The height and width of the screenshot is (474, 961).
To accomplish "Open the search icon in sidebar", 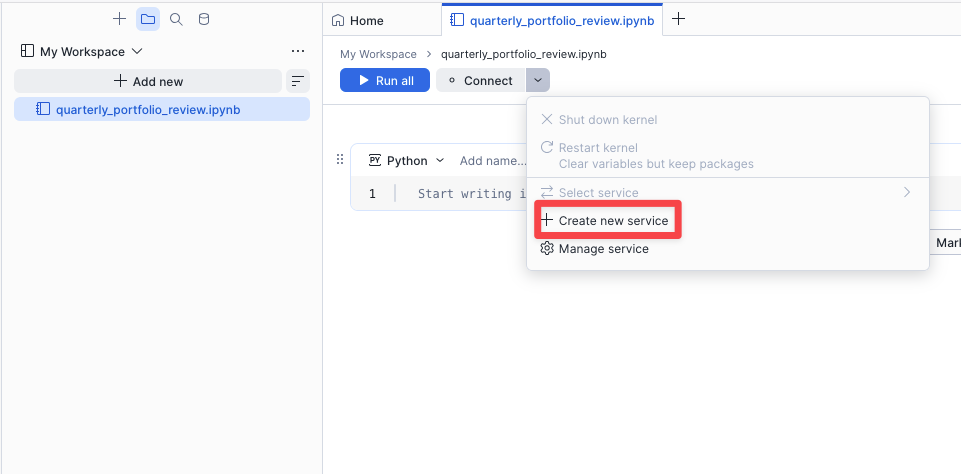I will click(x=176, y=19).
